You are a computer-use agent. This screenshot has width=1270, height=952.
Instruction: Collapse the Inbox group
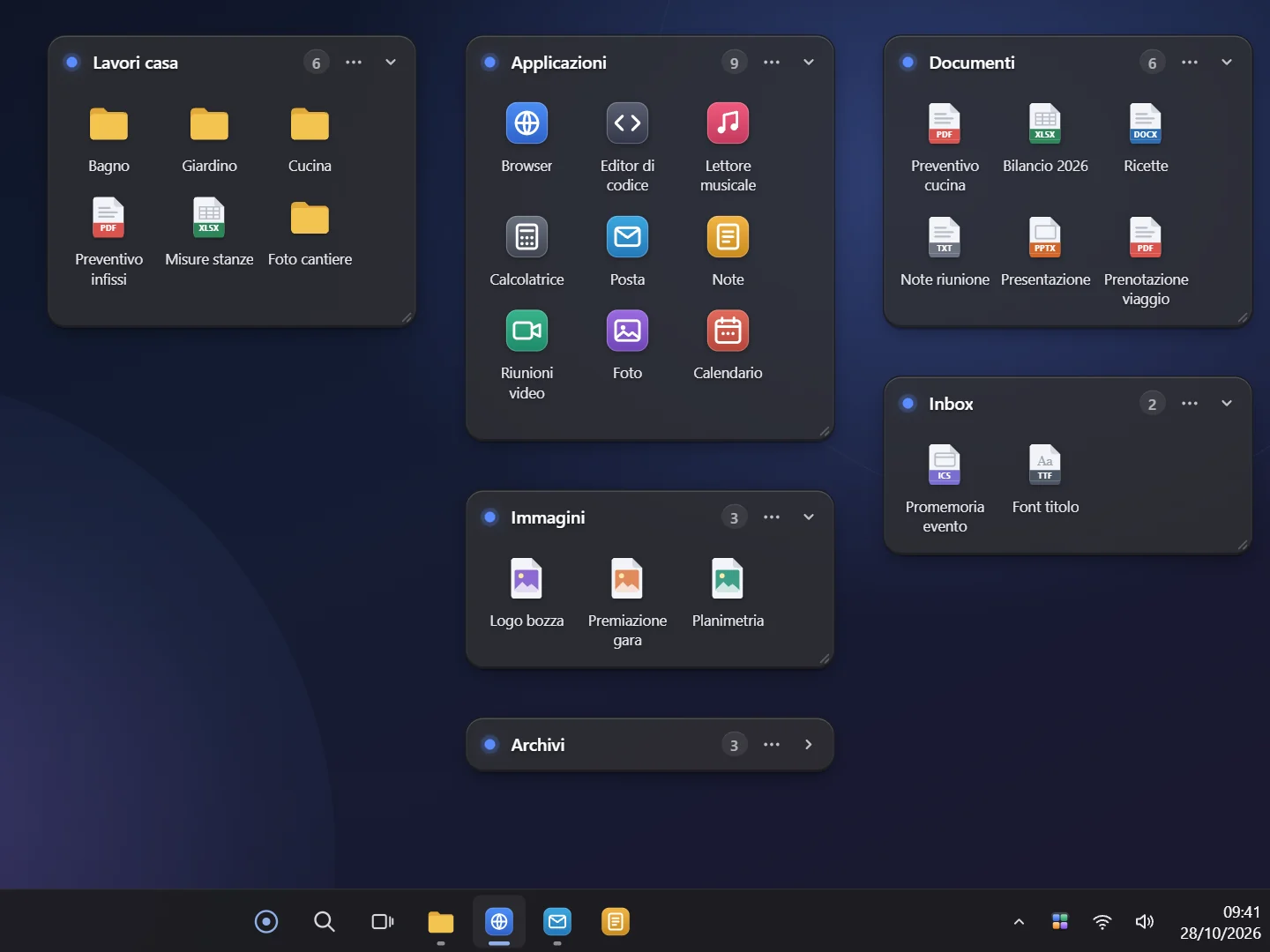click(x=1227, y=404)
